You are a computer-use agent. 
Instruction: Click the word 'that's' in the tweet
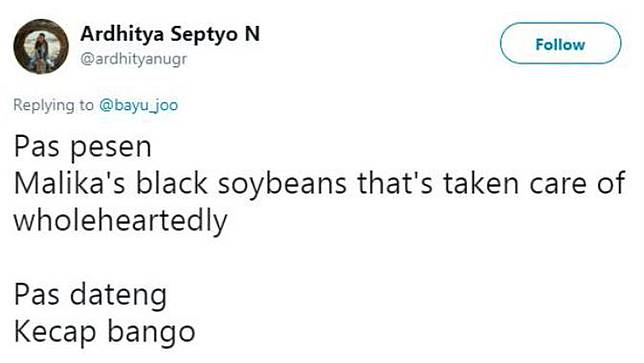[x=395, y=183]
